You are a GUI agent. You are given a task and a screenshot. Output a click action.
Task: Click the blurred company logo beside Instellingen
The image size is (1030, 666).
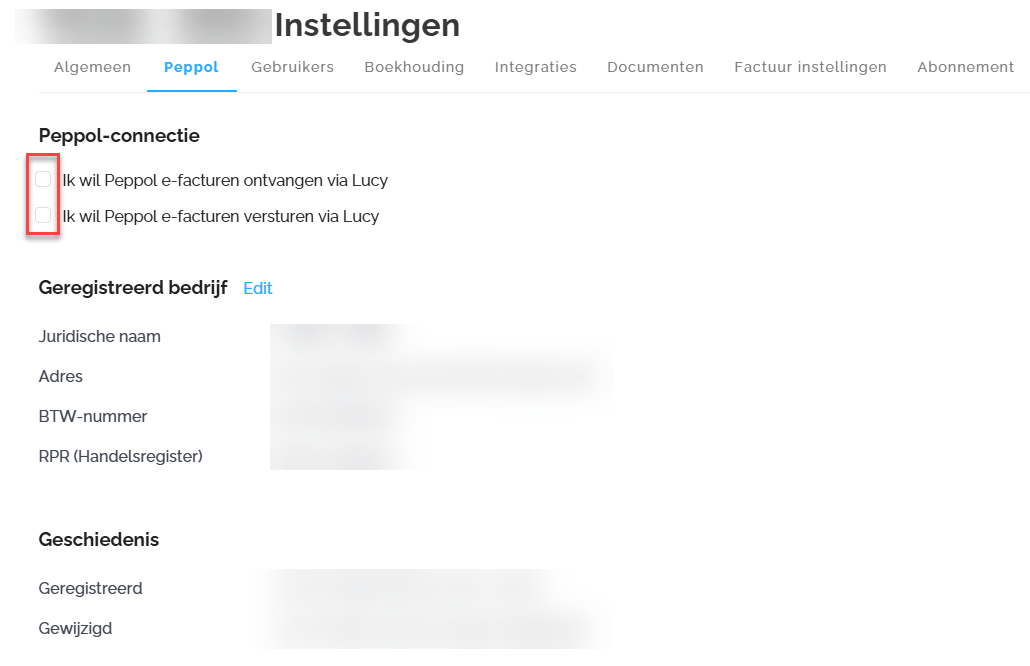[143, 26]
